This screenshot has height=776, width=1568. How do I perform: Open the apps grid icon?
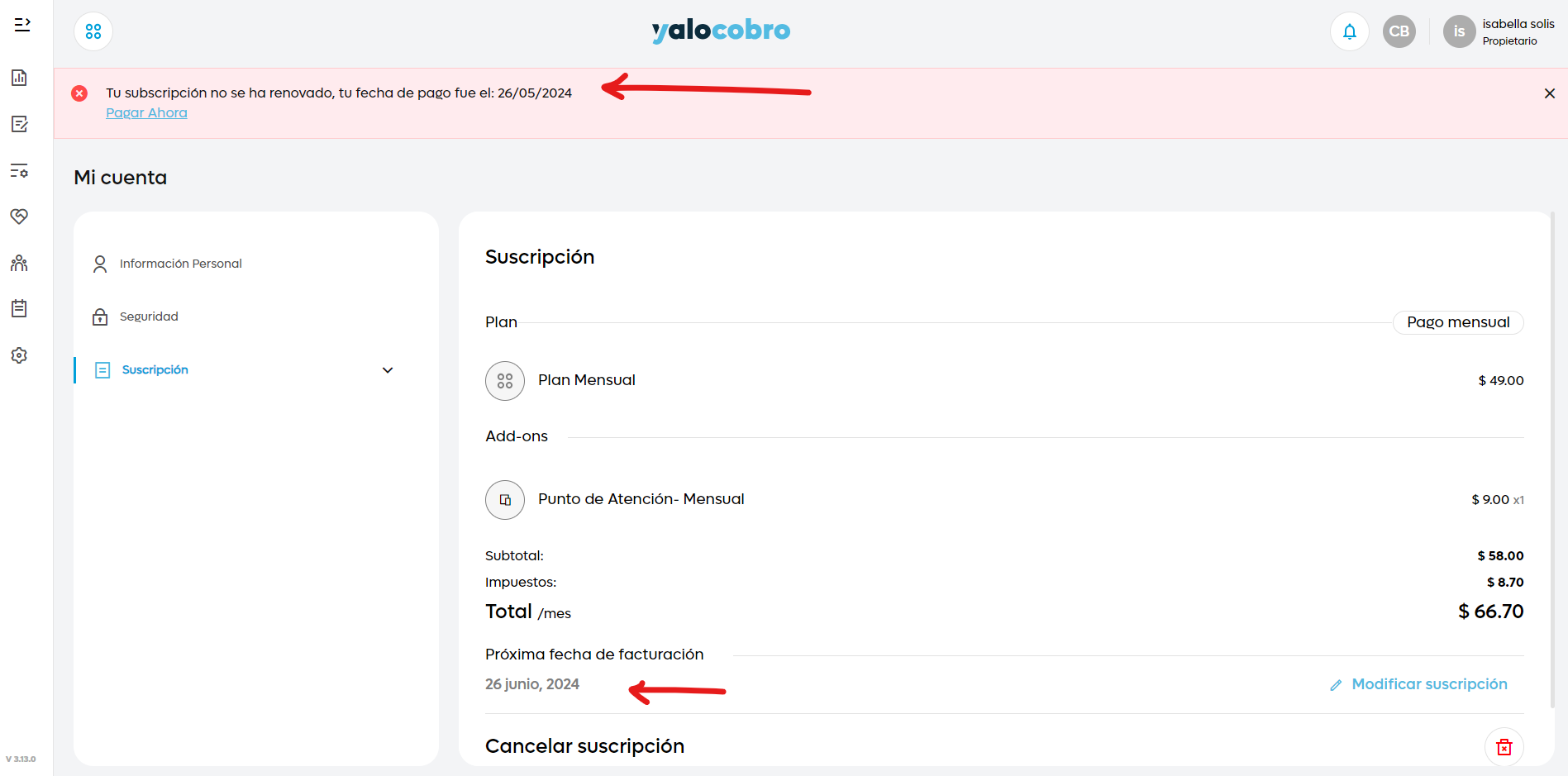click(93, 31)
